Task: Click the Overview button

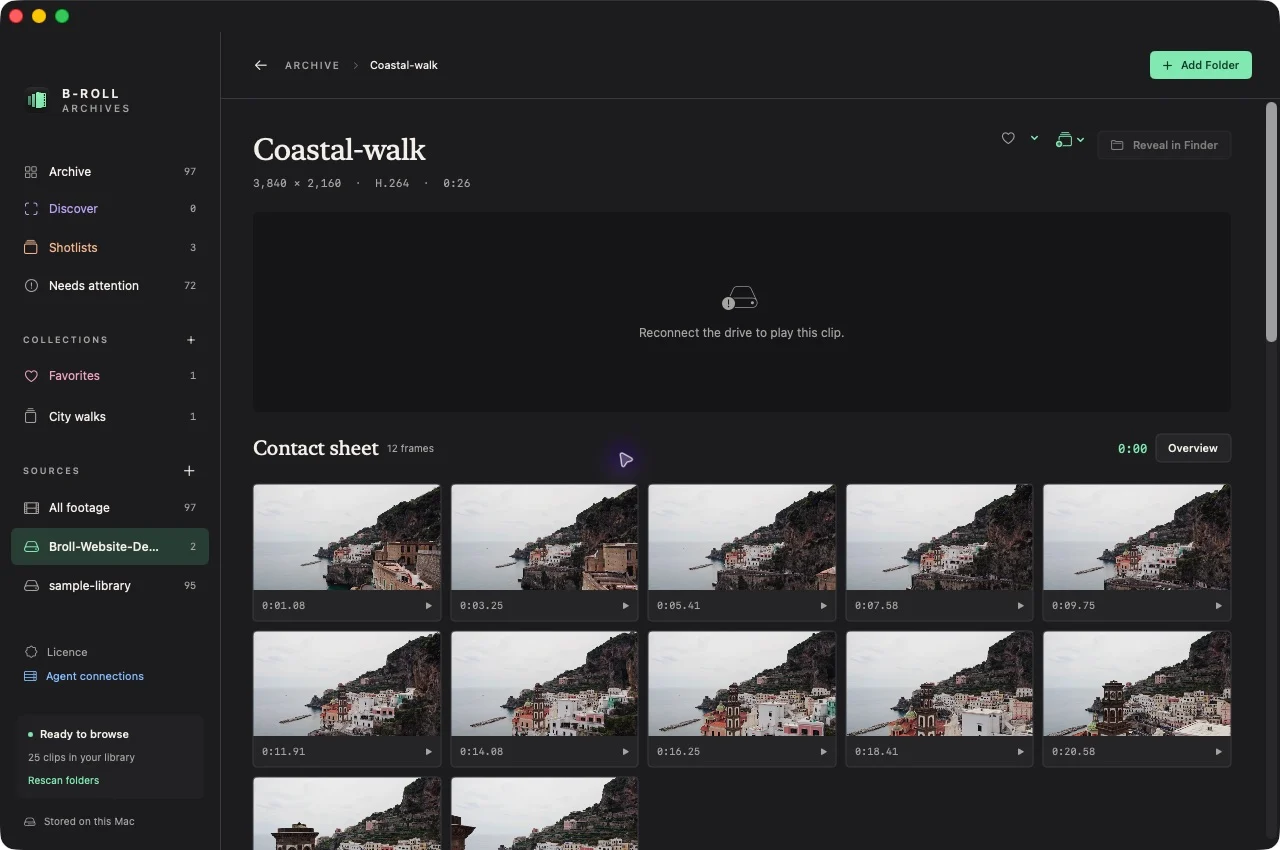Action: coord(1193,448)
